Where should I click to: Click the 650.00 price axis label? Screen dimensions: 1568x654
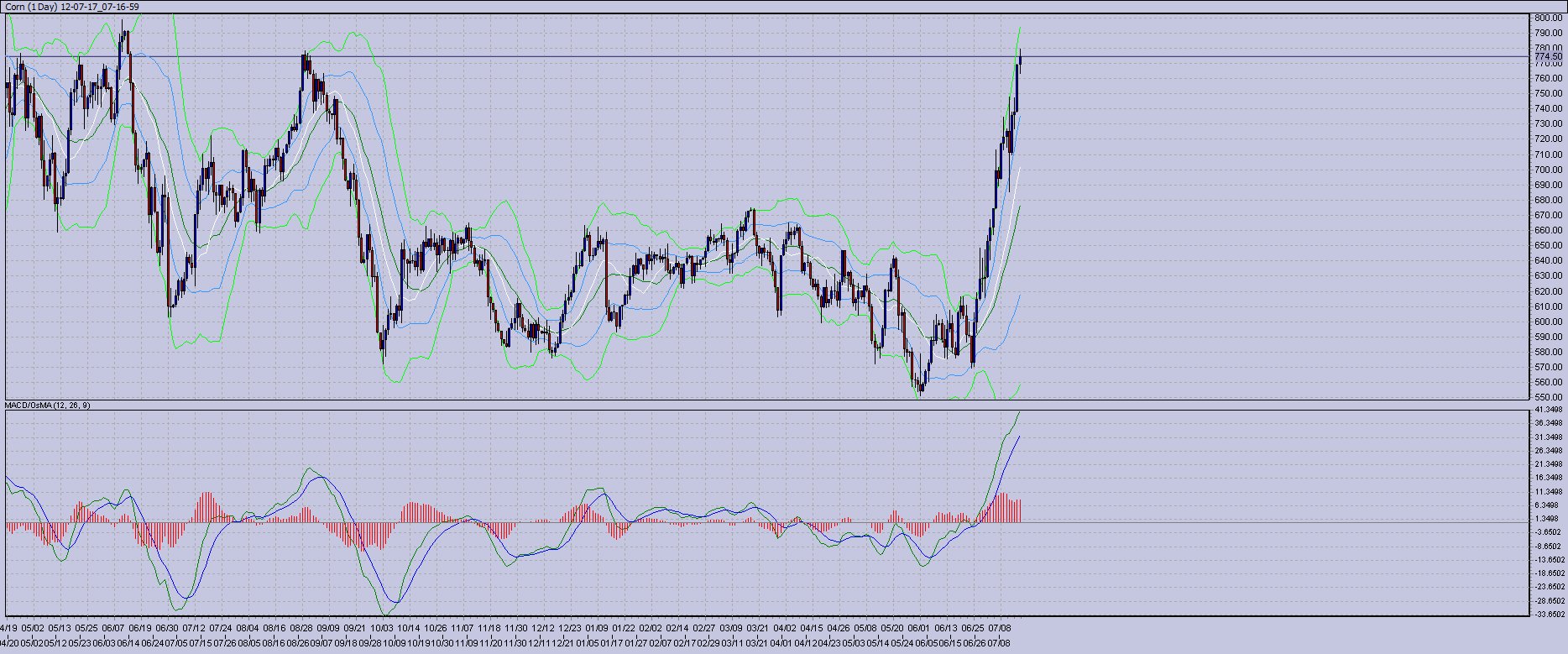(x=1547, y=246)
